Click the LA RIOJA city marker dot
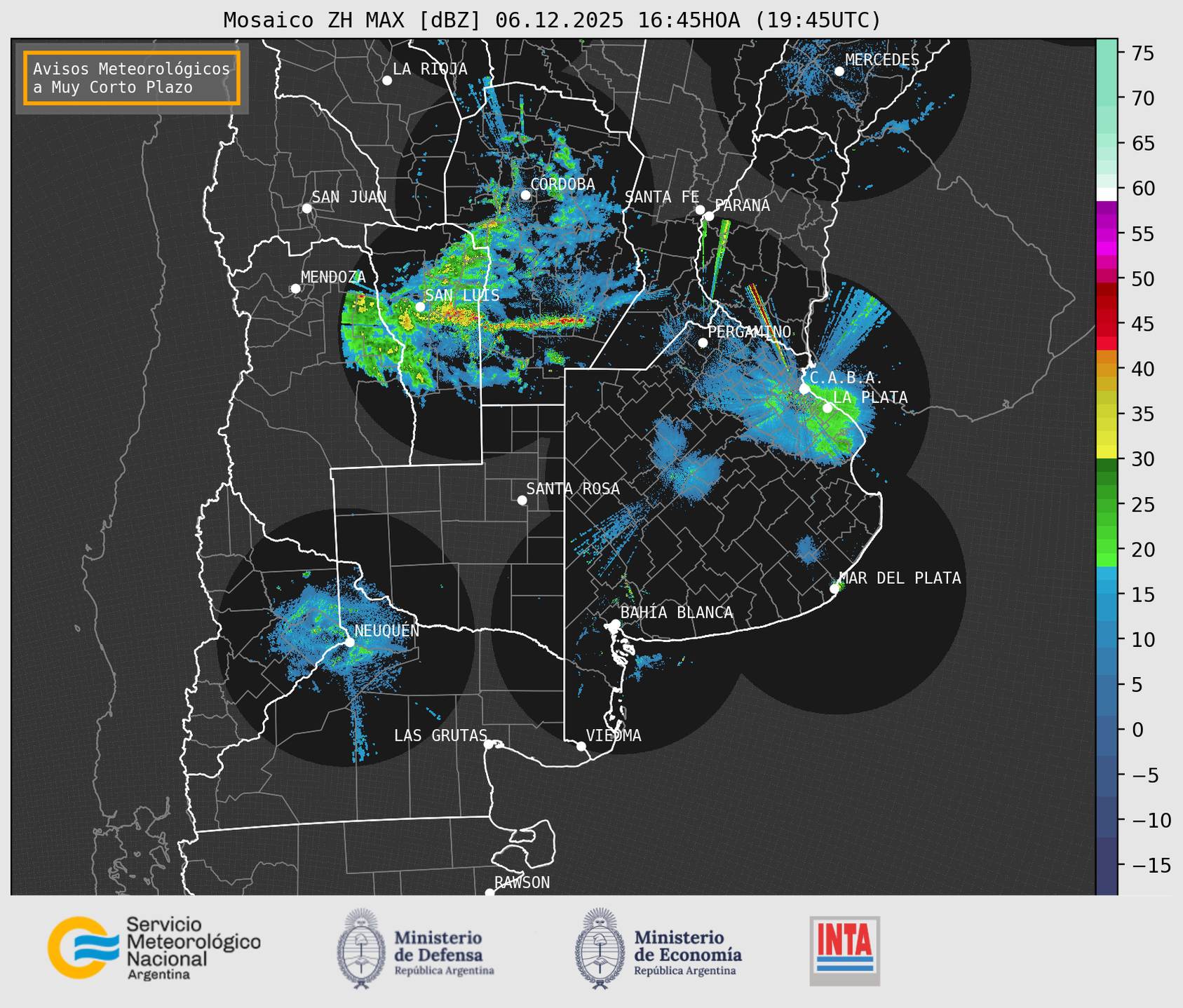This screenshot has width=1183, height=1008. (x=387, y=81)
